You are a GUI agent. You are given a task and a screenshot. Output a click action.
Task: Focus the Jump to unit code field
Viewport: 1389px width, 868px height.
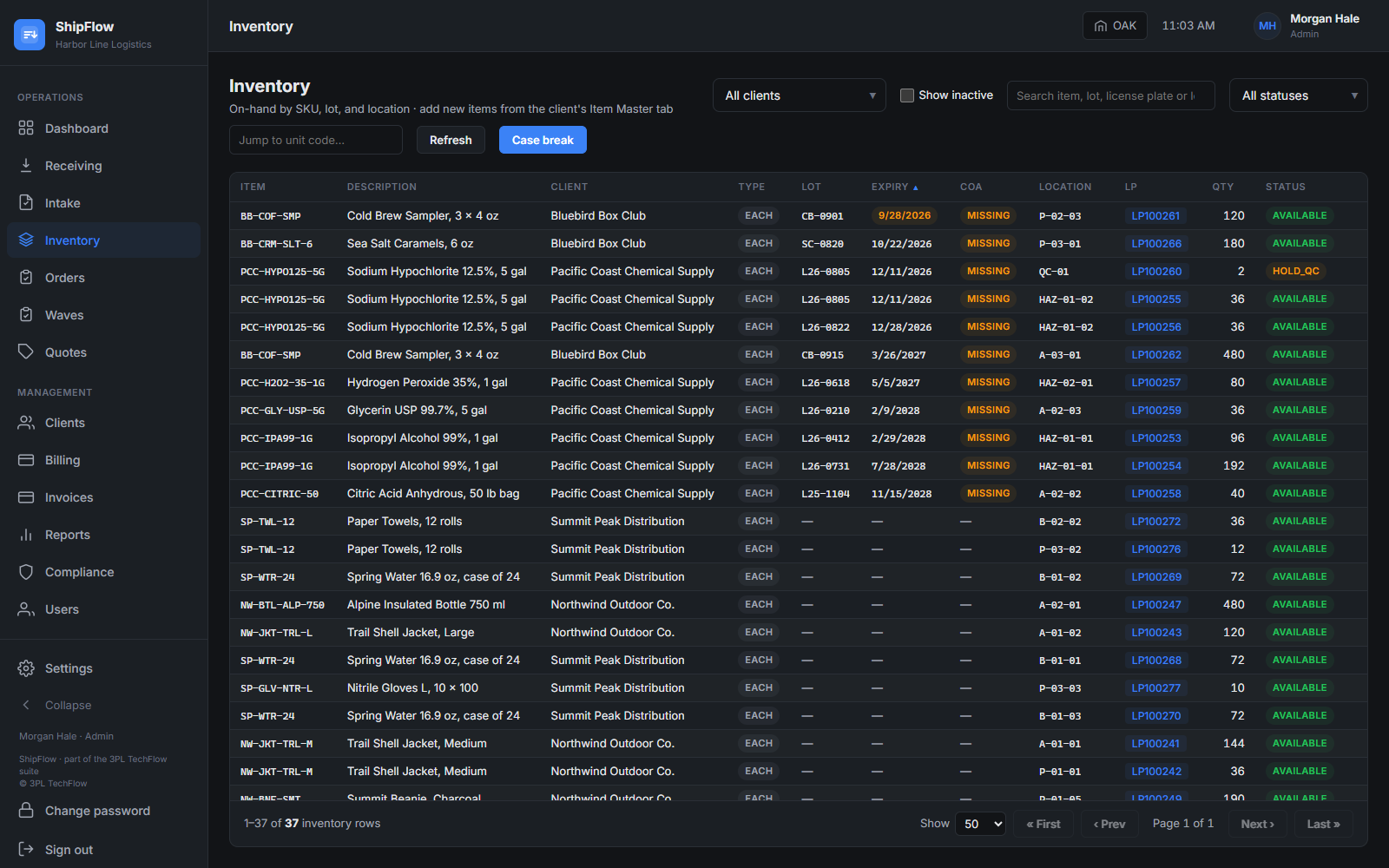(316, 140)
